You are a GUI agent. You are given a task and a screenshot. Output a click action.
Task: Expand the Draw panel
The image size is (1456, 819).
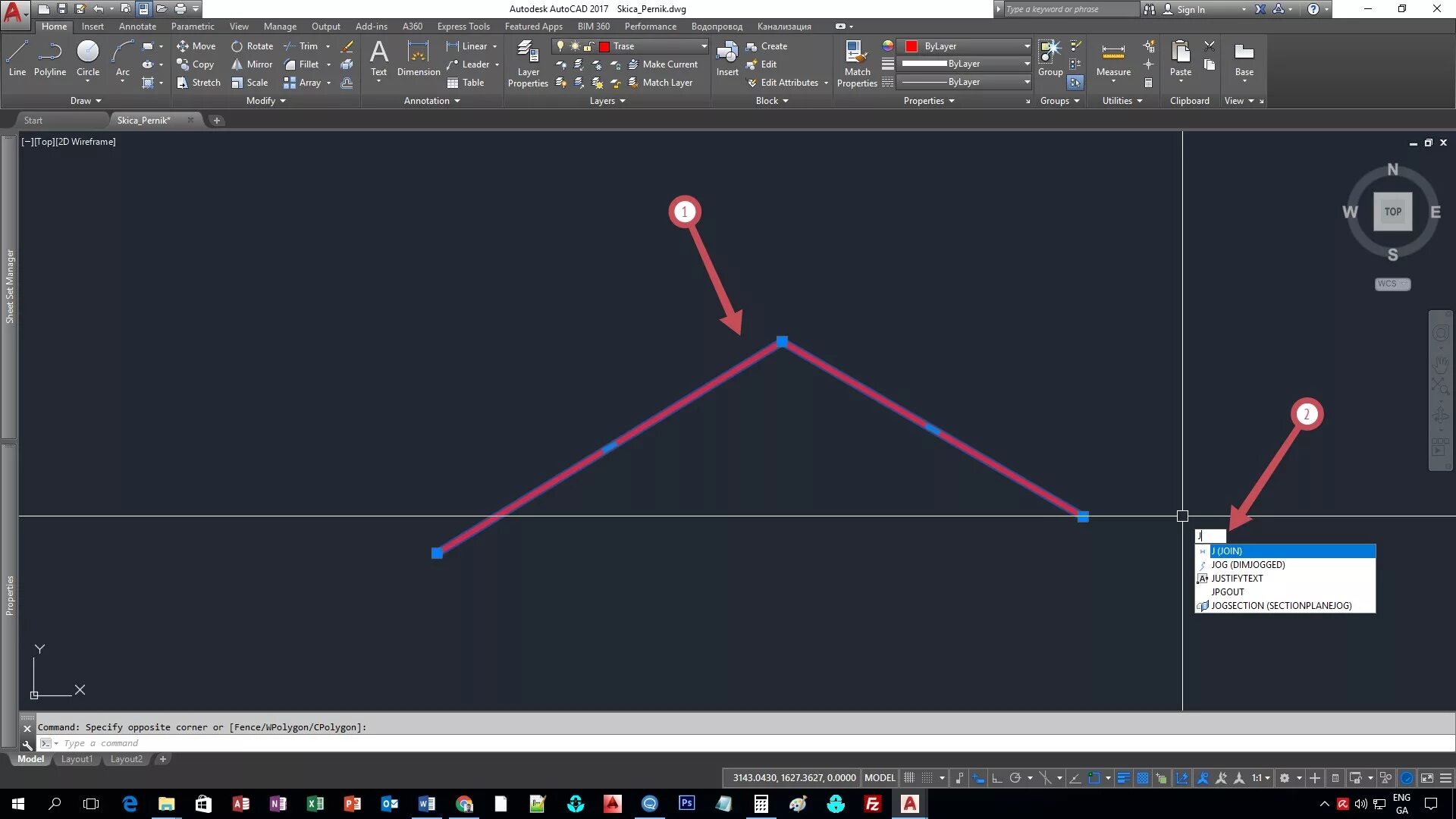point(85,101)
